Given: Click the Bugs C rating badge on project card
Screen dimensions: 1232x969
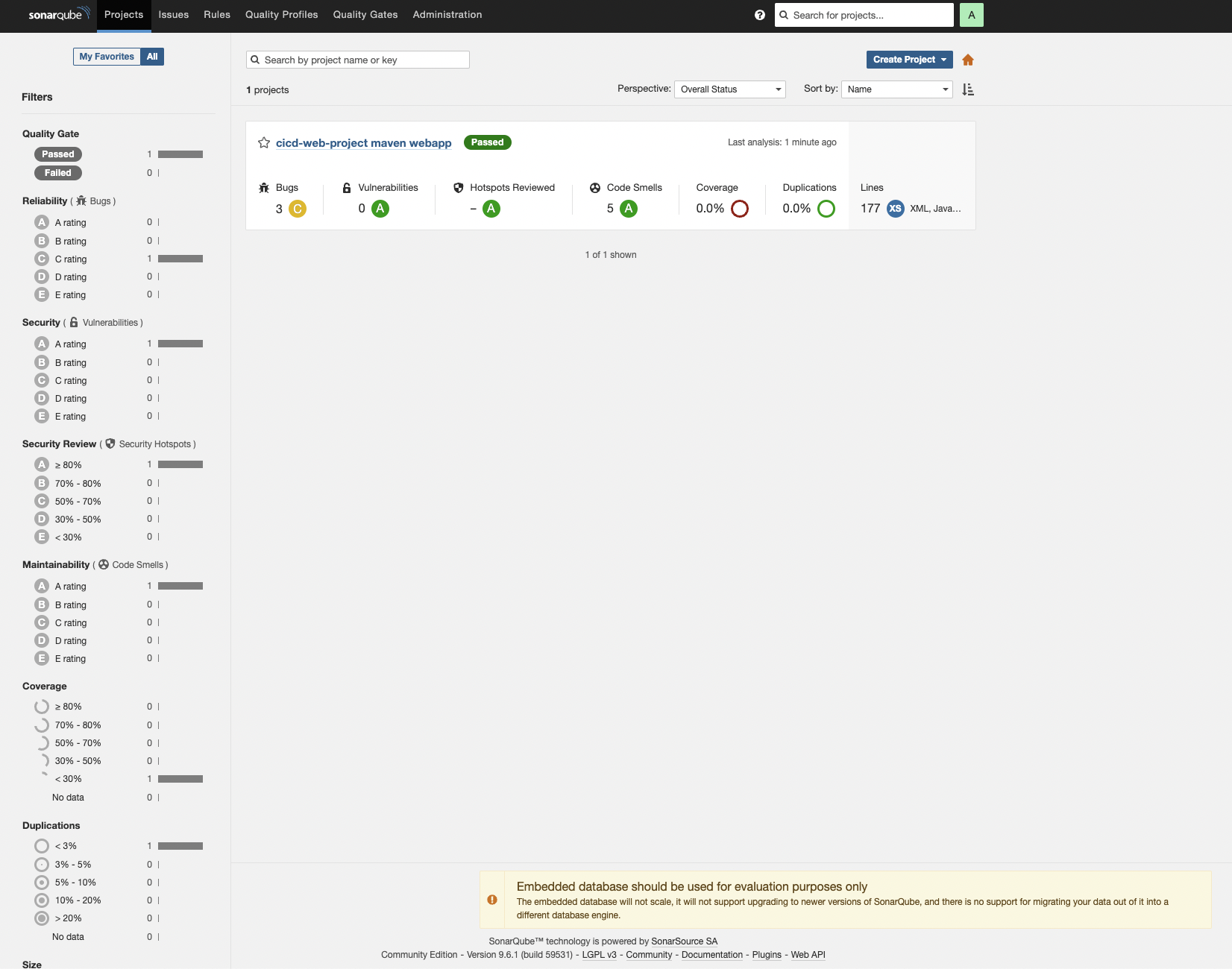Looking at the screenshot, I should click(298, 209).
